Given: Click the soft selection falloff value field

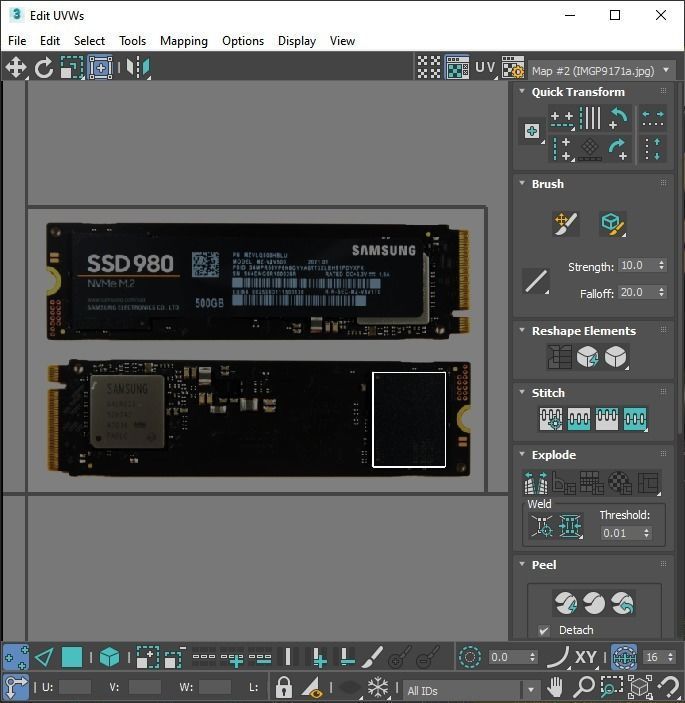Looking at the screenshot, I should click(x=507, y=657).
